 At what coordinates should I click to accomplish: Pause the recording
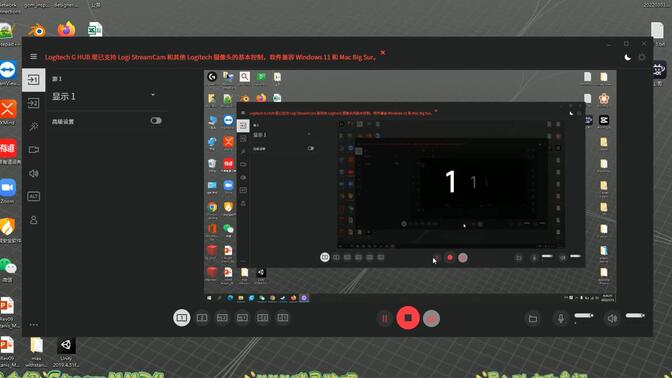point(384,318)
